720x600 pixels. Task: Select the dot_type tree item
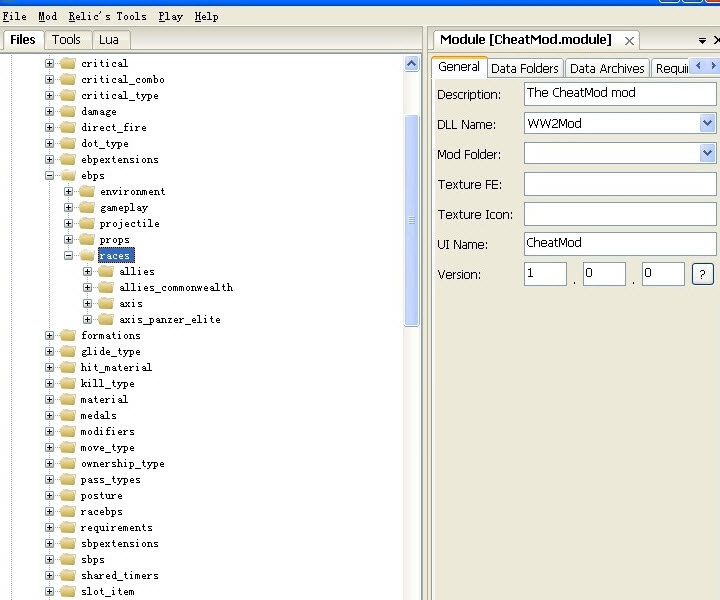105,144
